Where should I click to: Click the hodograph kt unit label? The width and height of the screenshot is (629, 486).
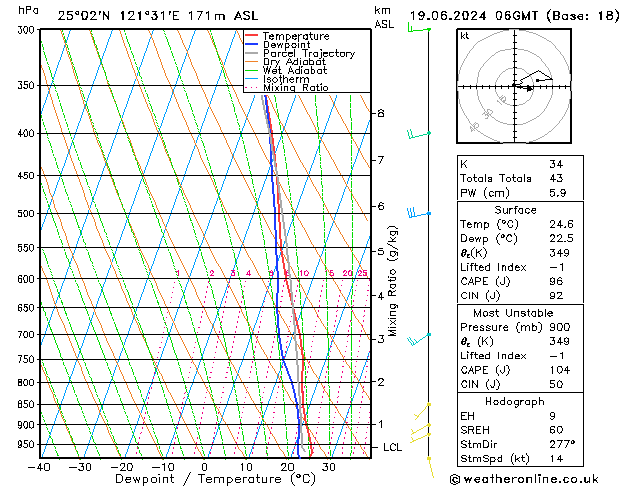coord(465,36)
